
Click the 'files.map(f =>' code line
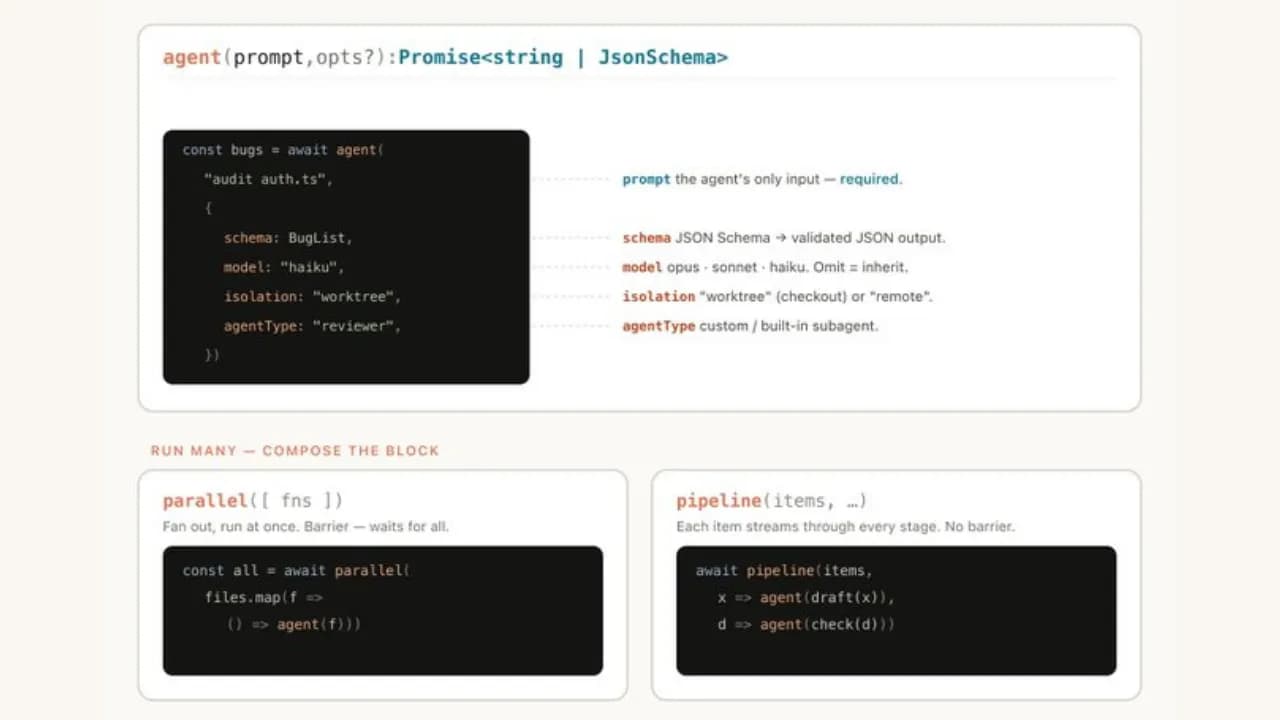264,598
